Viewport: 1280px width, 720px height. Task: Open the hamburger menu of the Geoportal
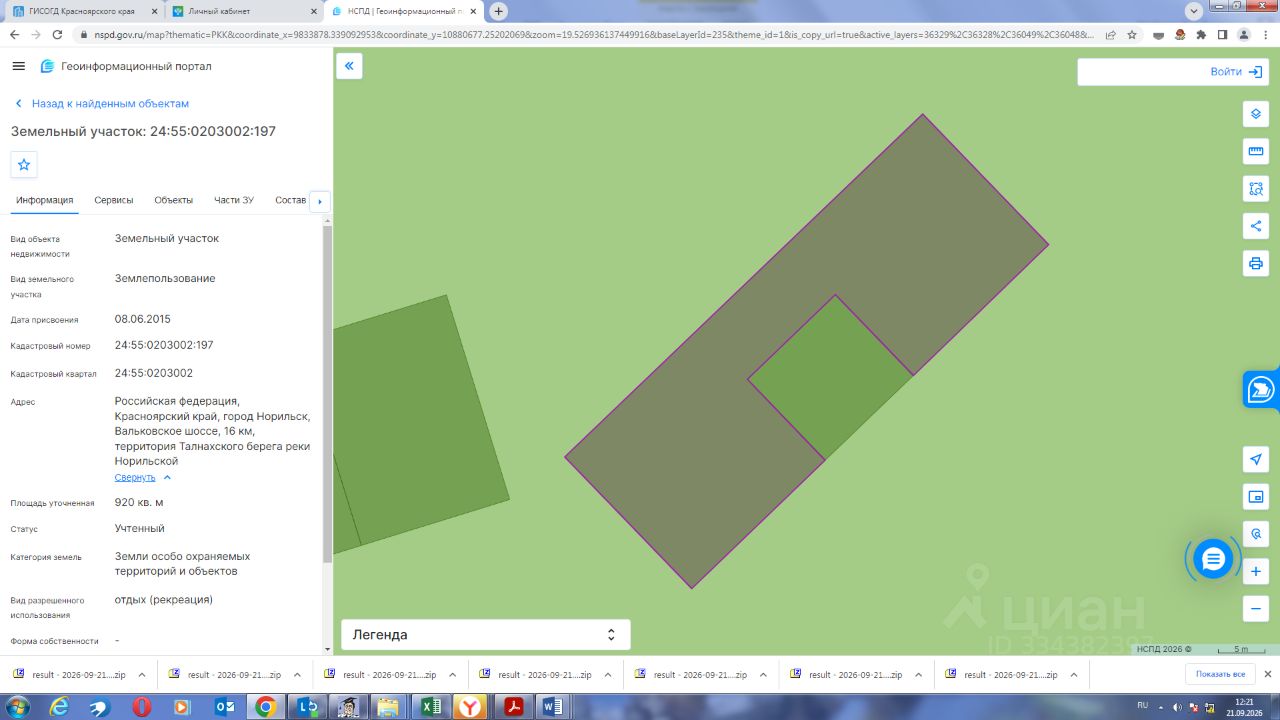(x=18, y=66)
